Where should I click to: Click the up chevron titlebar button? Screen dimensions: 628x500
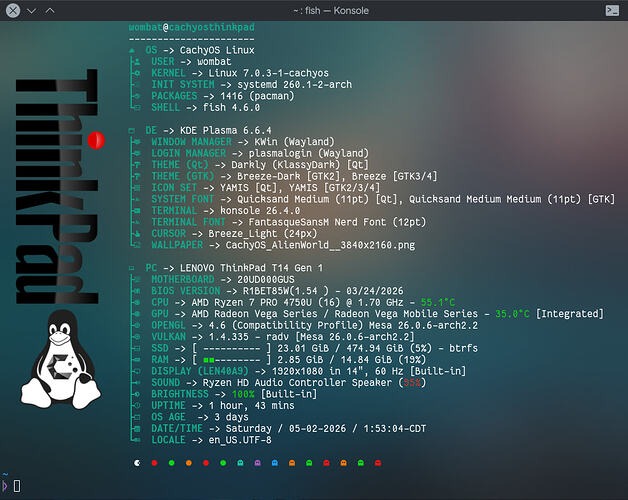point(50,11)
